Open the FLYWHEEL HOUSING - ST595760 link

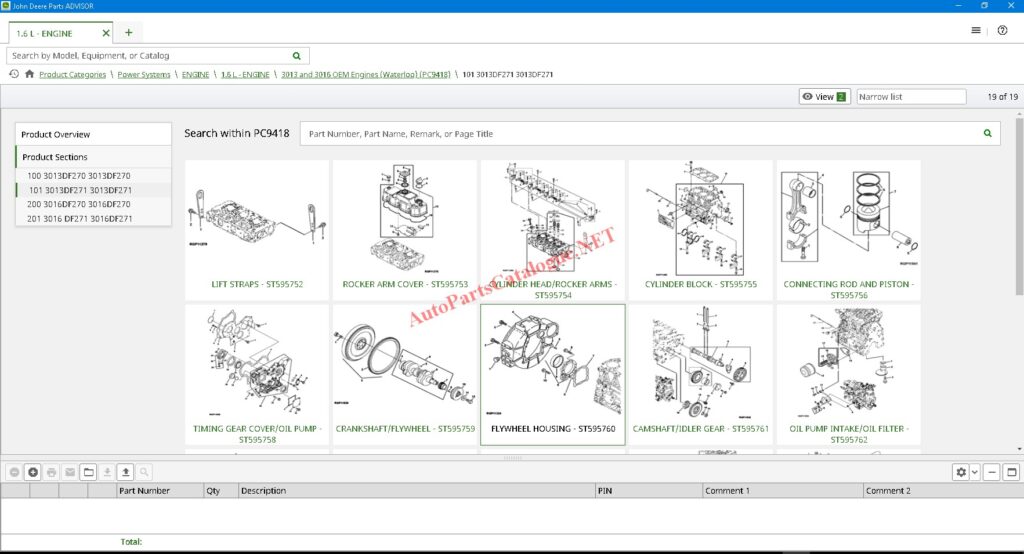[553, 428]
